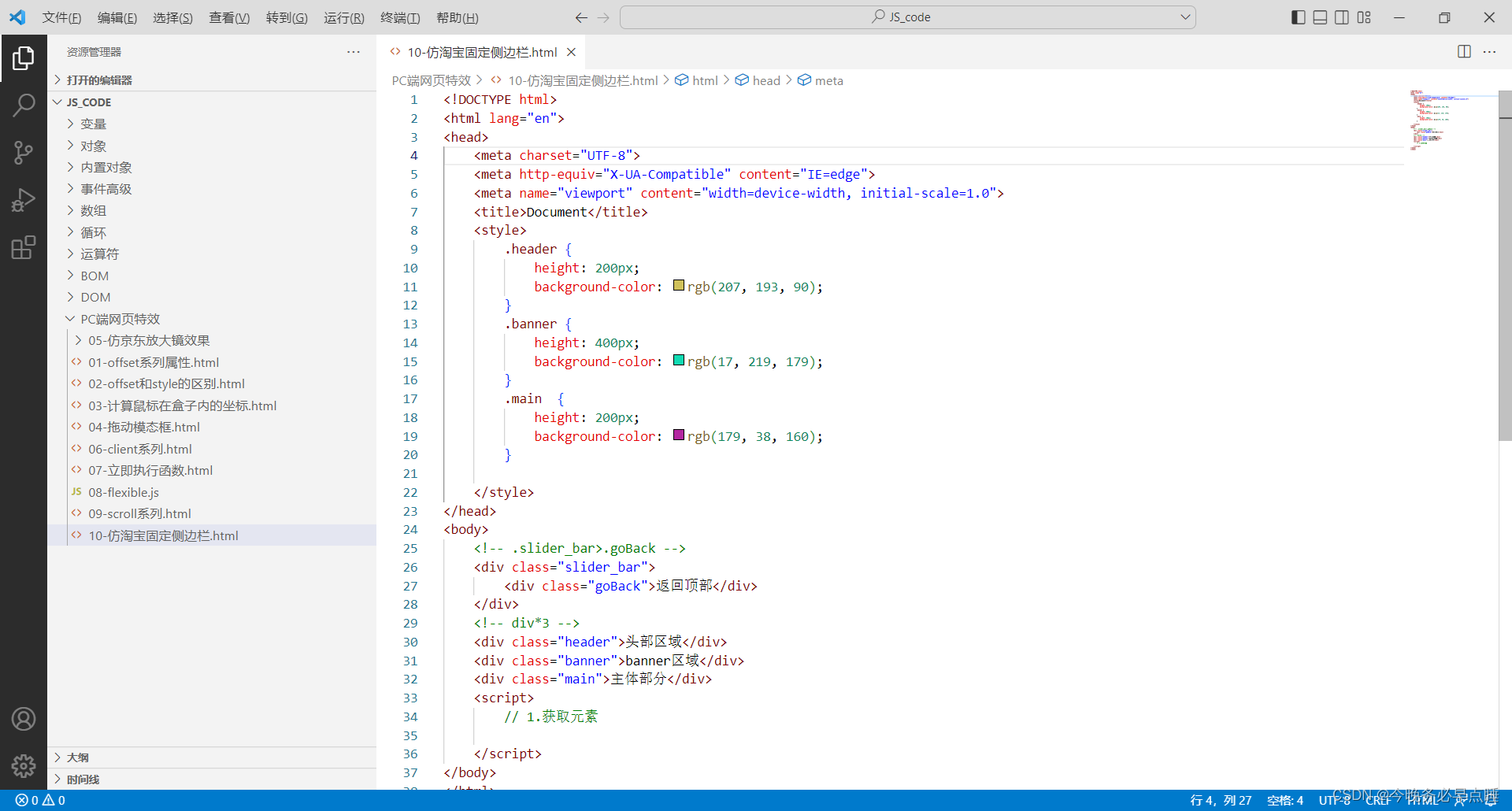The height and width of the screenshot is (811, 1512).
Task: Go forward with the right arrow
Action: coord(603,17)
